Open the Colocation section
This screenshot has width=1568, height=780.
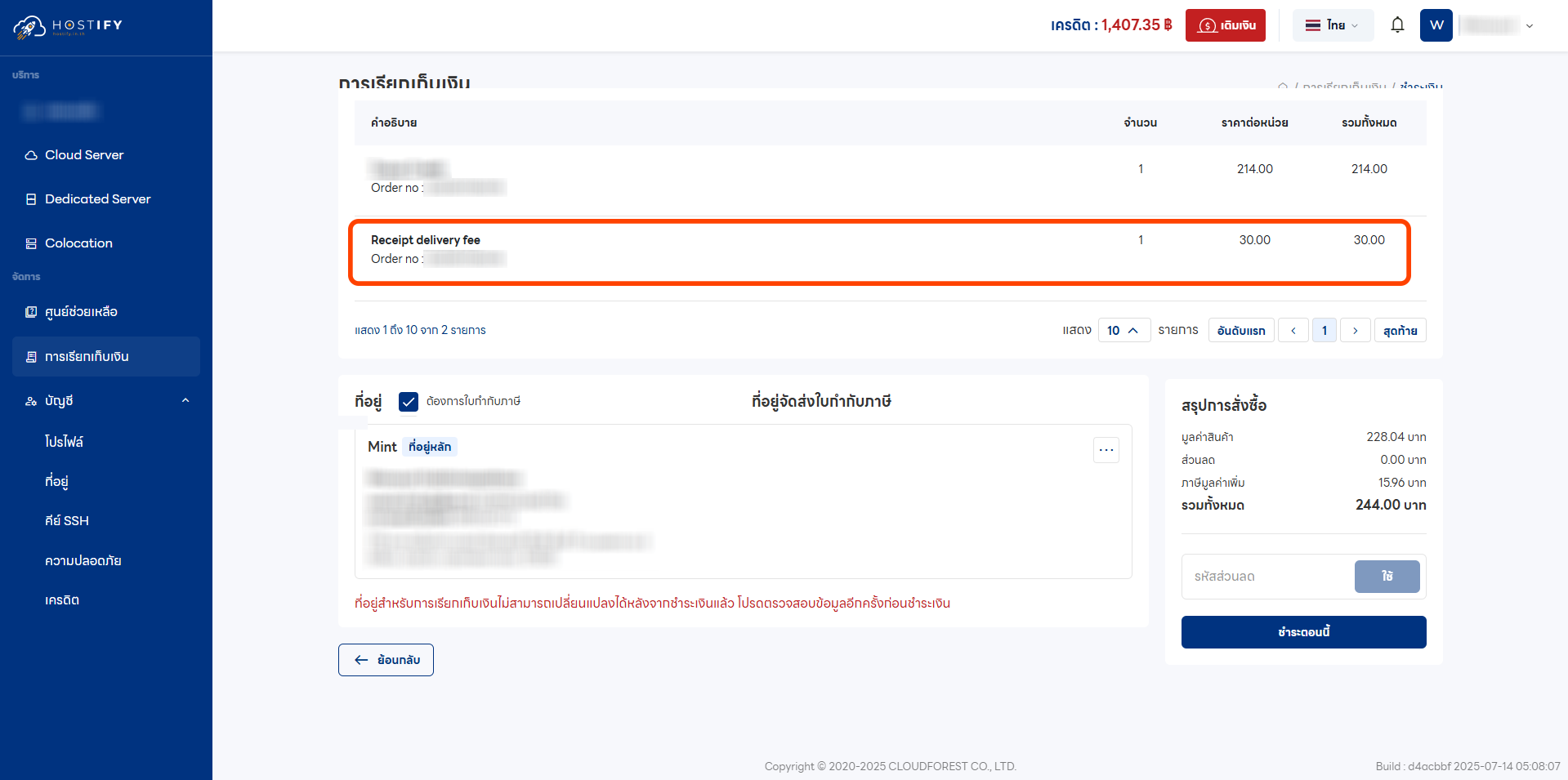click(78, 243)
